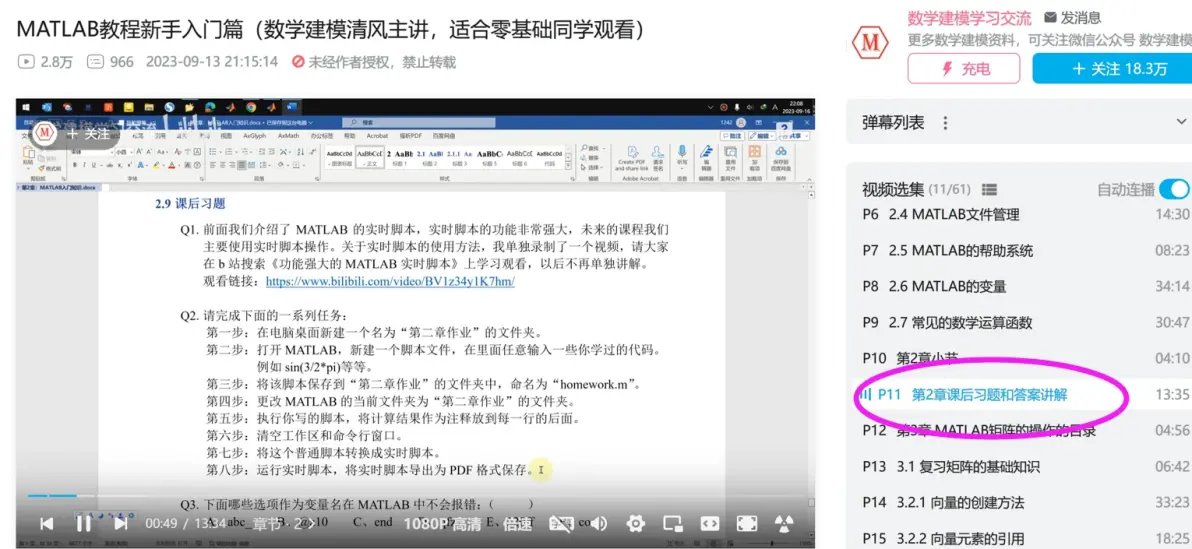Click the 听写 microphone icon in Word
The width and height of the screenshot is (1192, 549).
click(682, 156)
